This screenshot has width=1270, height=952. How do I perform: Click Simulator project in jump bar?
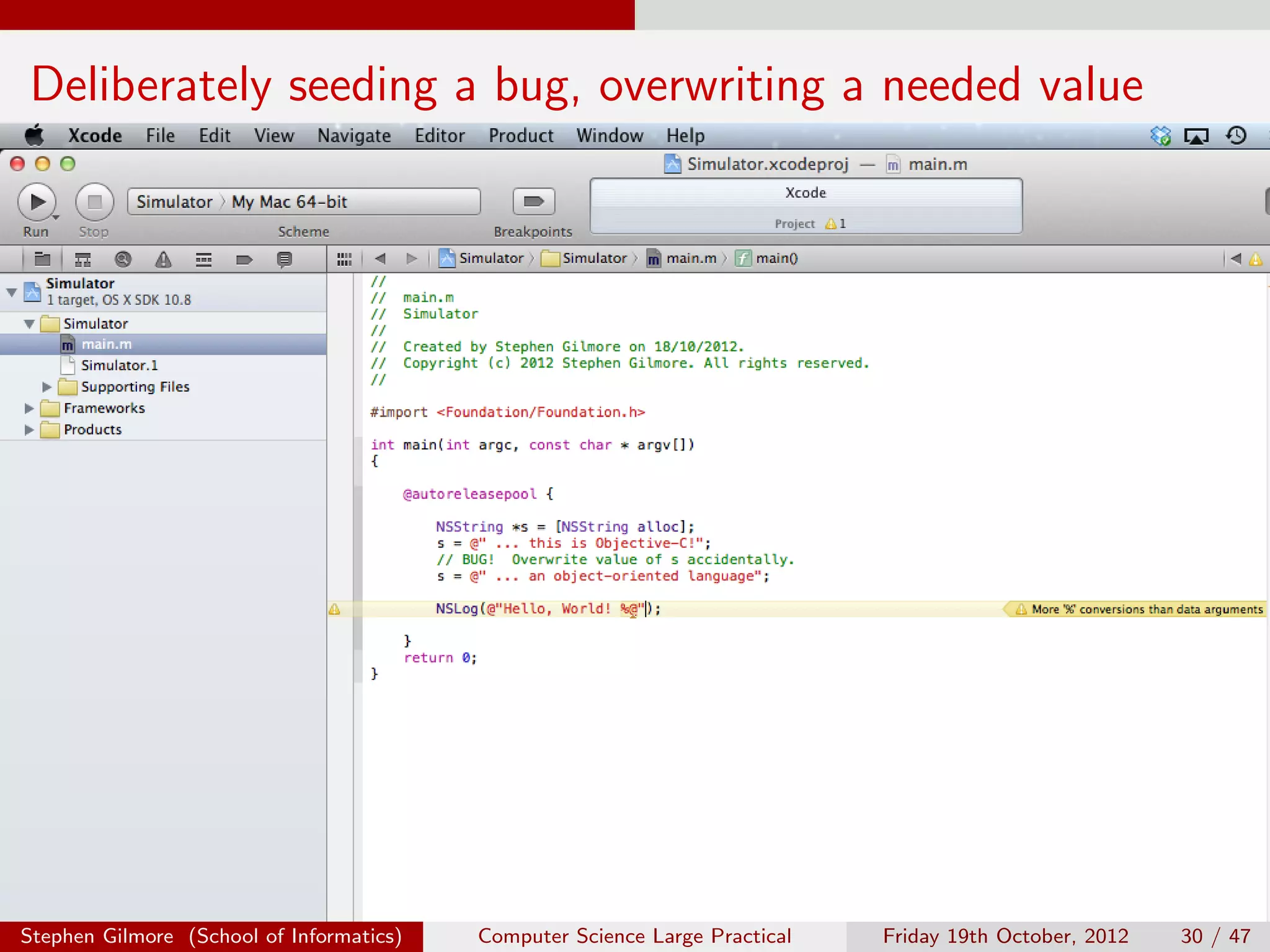click(x=481, y=258)
